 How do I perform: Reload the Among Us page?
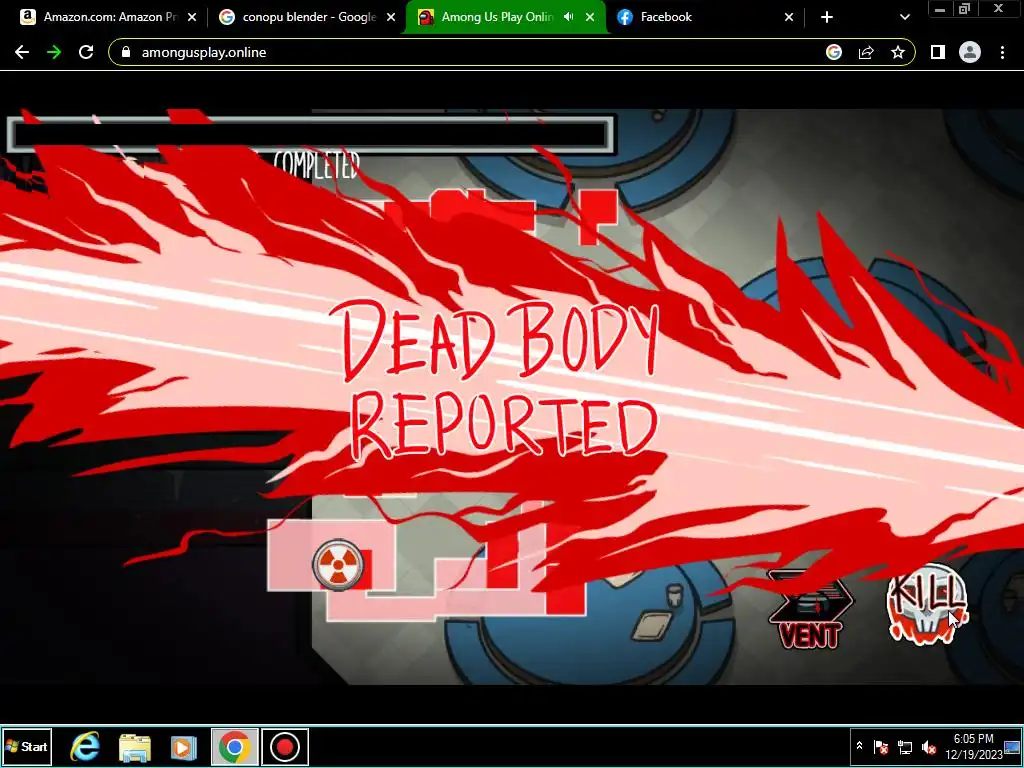point(86,52)
